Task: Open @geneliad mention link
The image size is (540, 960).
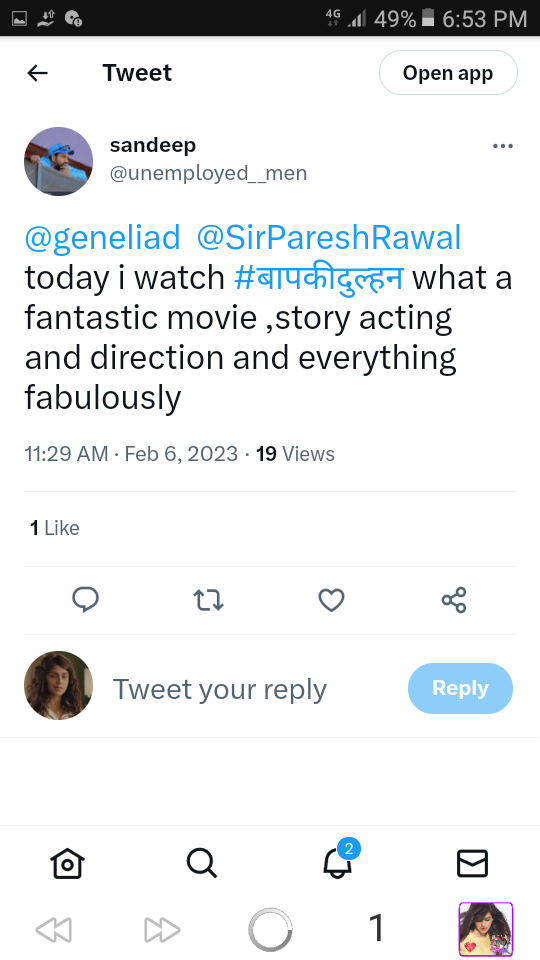Action: click(103, 238)
